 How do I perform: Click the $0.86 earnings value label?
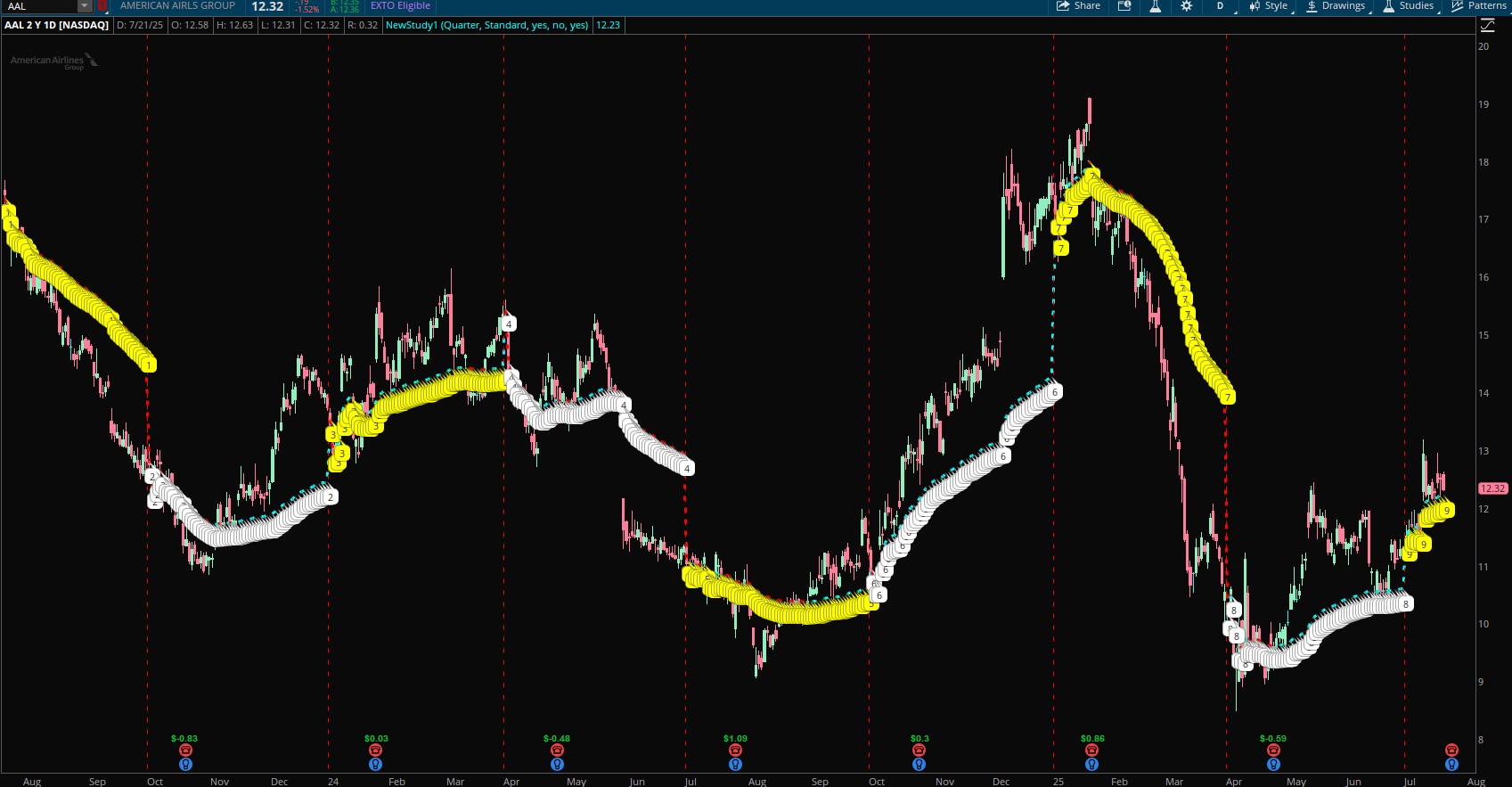pyautogui.click(x=1092, y=739)
